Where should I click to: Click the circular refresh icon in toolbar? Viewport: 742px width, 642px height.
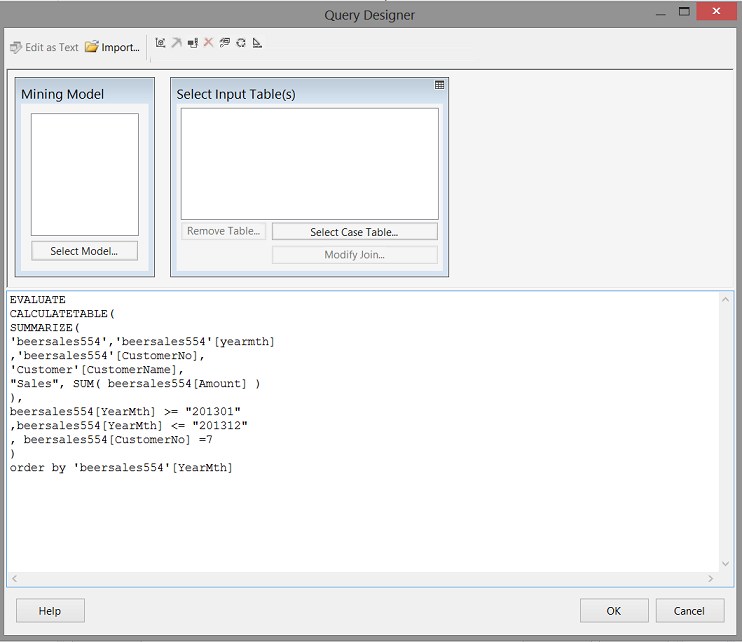pyautogui.click(x=241, y=43)
